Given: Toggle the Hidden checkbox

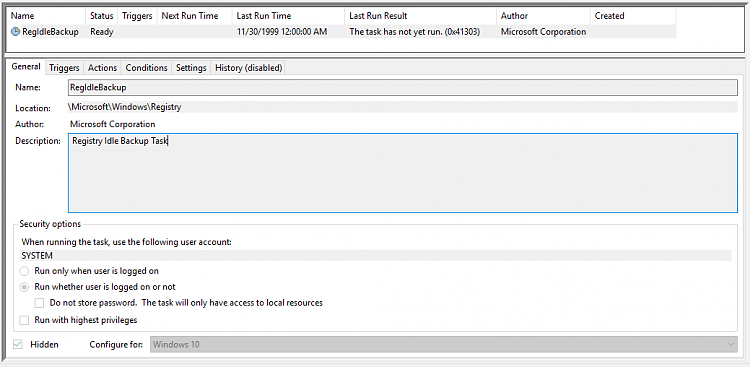Looking at the screenshot, I should [18, 344].
